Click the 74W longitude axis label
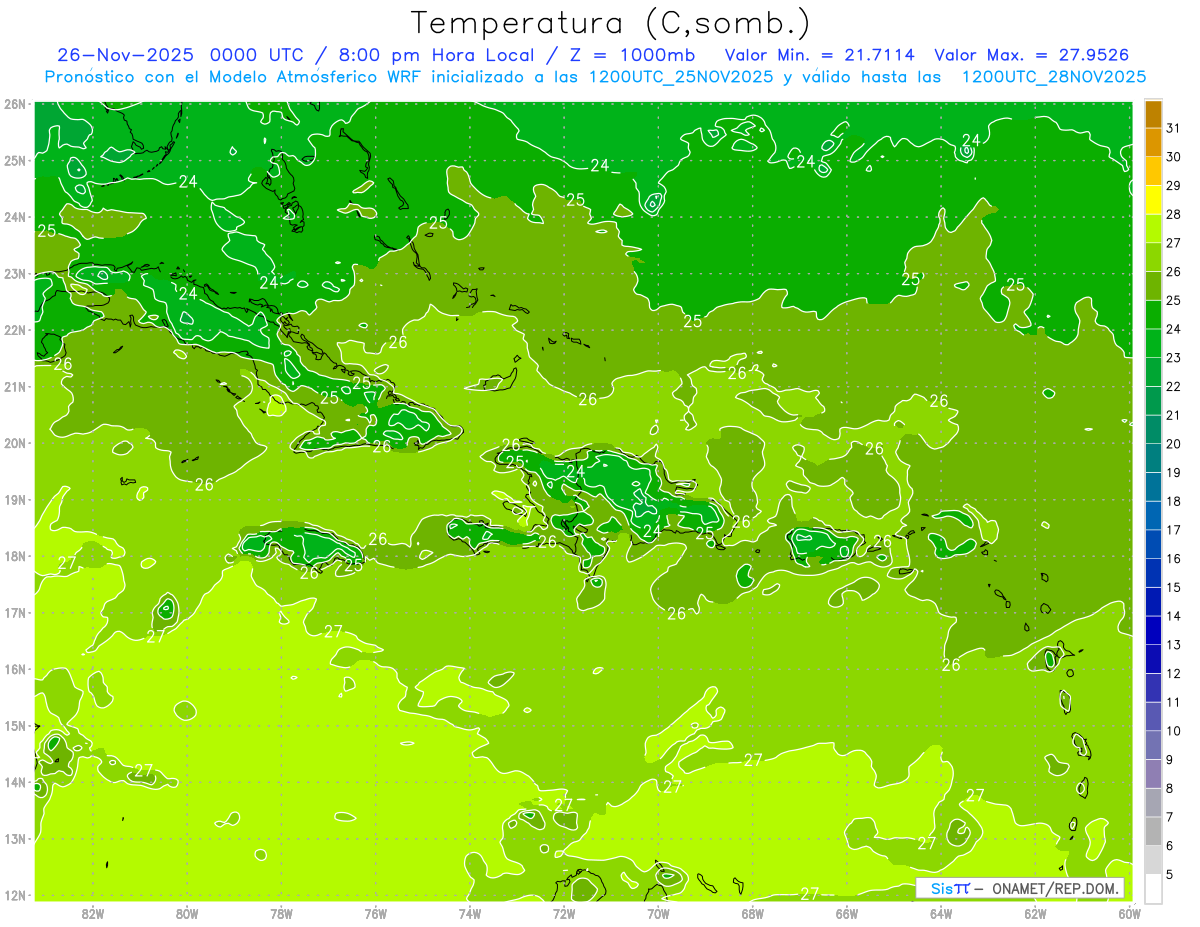This screenshot has width=1200, height=927. tap(470, 913)
